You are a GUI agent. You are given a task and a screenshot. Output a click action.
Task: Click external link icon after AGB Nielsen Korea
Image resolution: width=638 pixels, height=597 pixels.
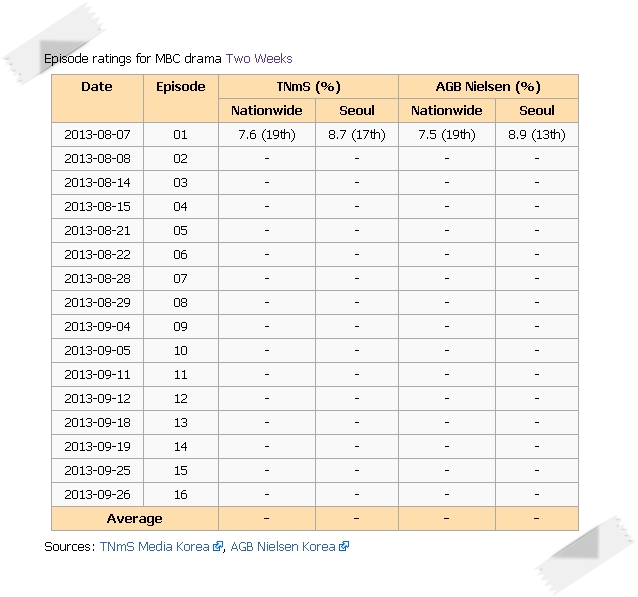(344, 546)
